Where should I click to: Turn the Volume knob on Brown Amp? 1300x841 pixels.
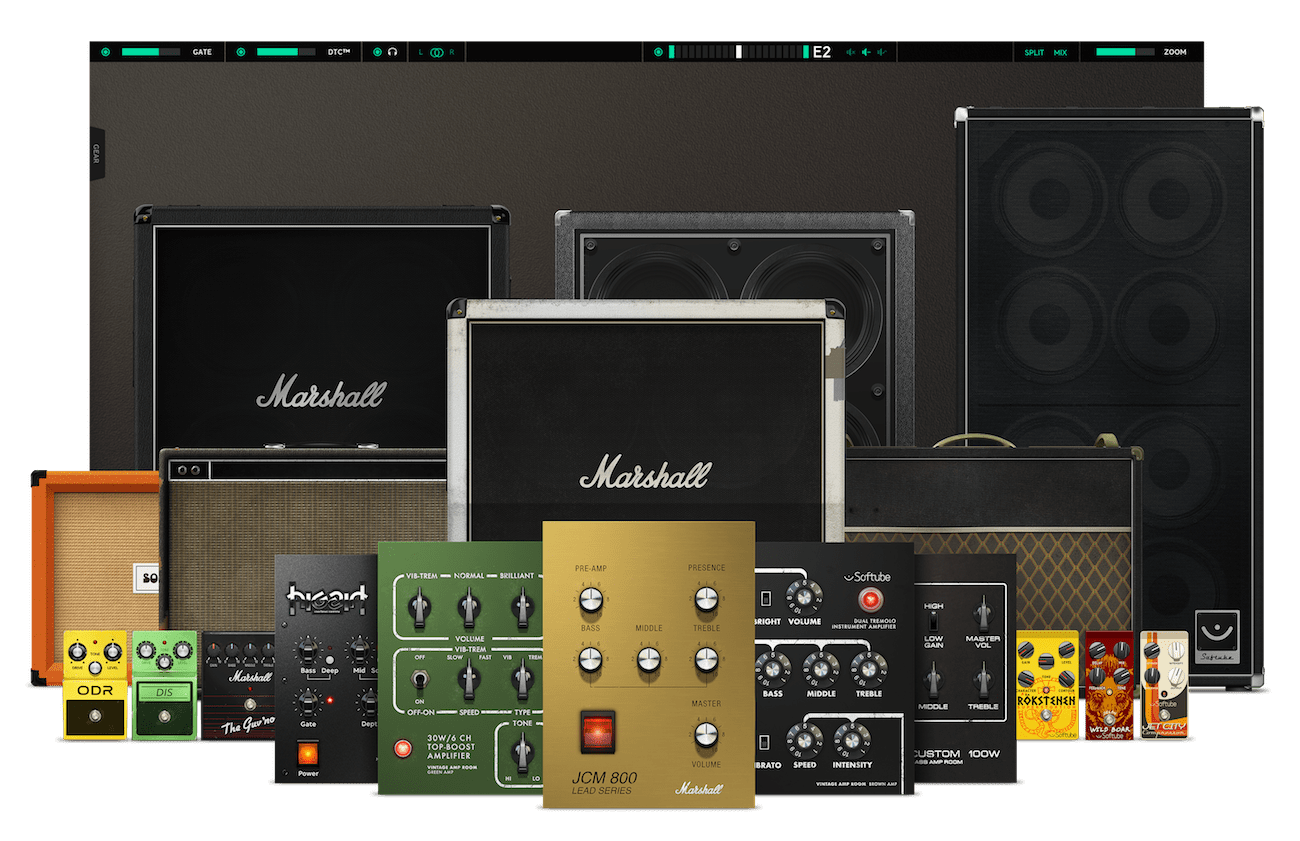[802, 595]
